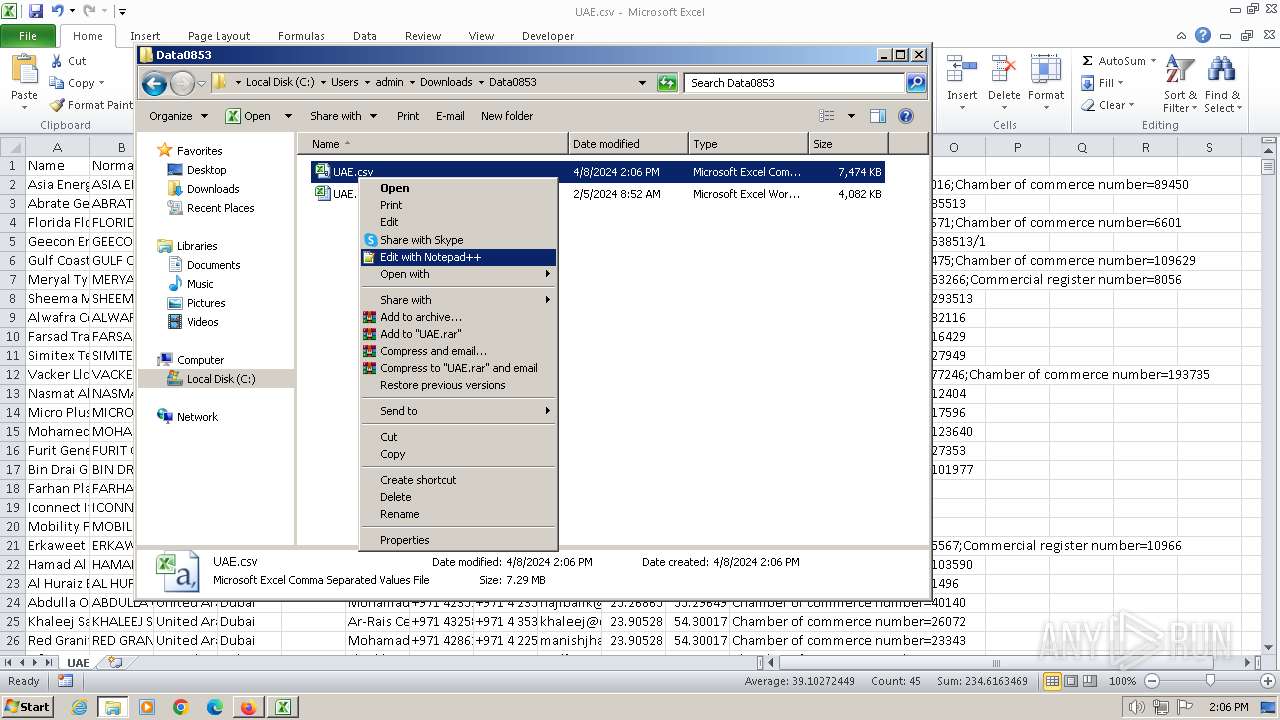
Task: Click the Undo icon in Excel title bar
Action: (58, 12)
